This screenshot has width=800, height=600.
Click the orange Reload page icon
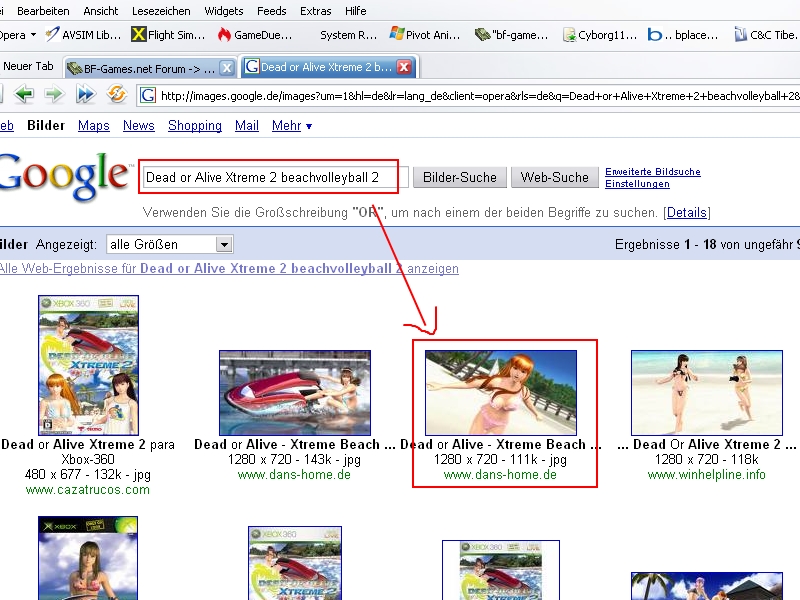point(116,94)
